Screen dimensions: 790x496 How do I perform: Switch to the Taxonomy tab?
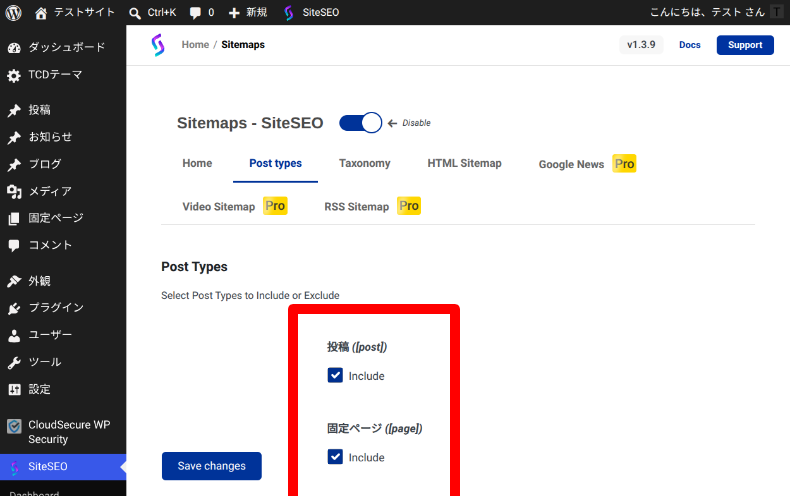tap(364, 163)
